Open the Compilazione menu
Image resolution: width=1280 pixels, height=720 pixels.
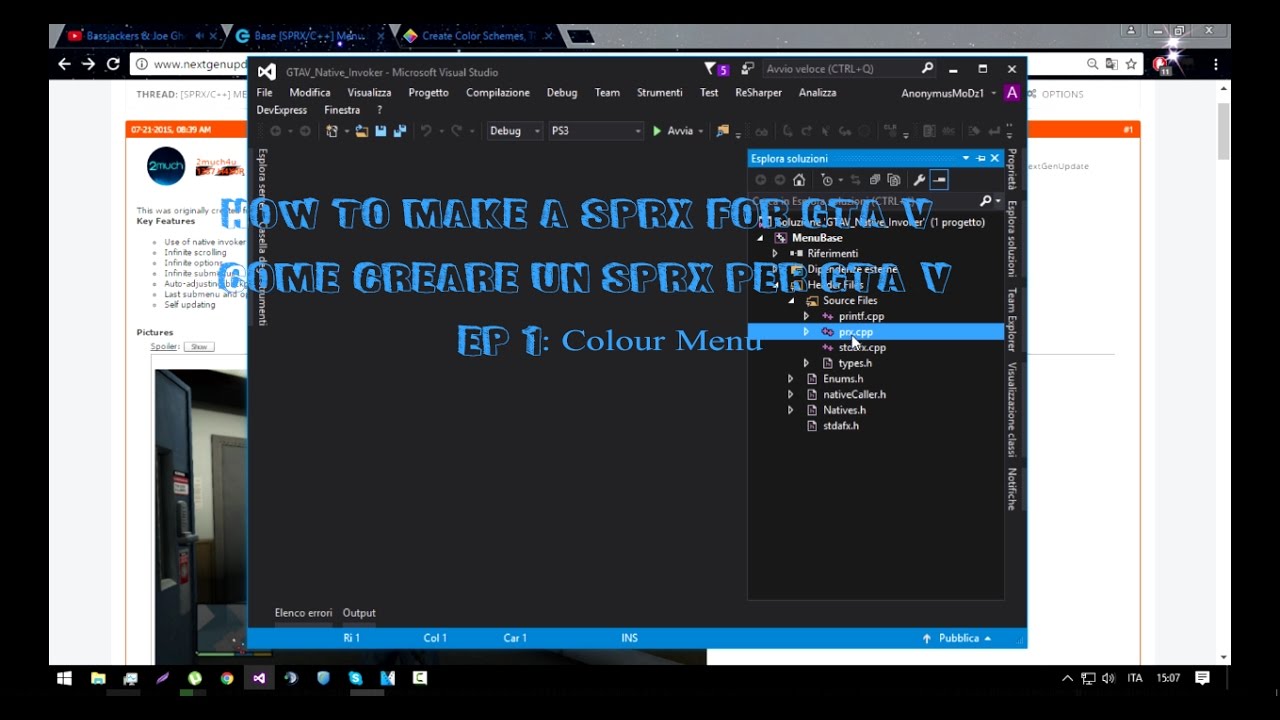pyautogui.click(x=498, y=93)
